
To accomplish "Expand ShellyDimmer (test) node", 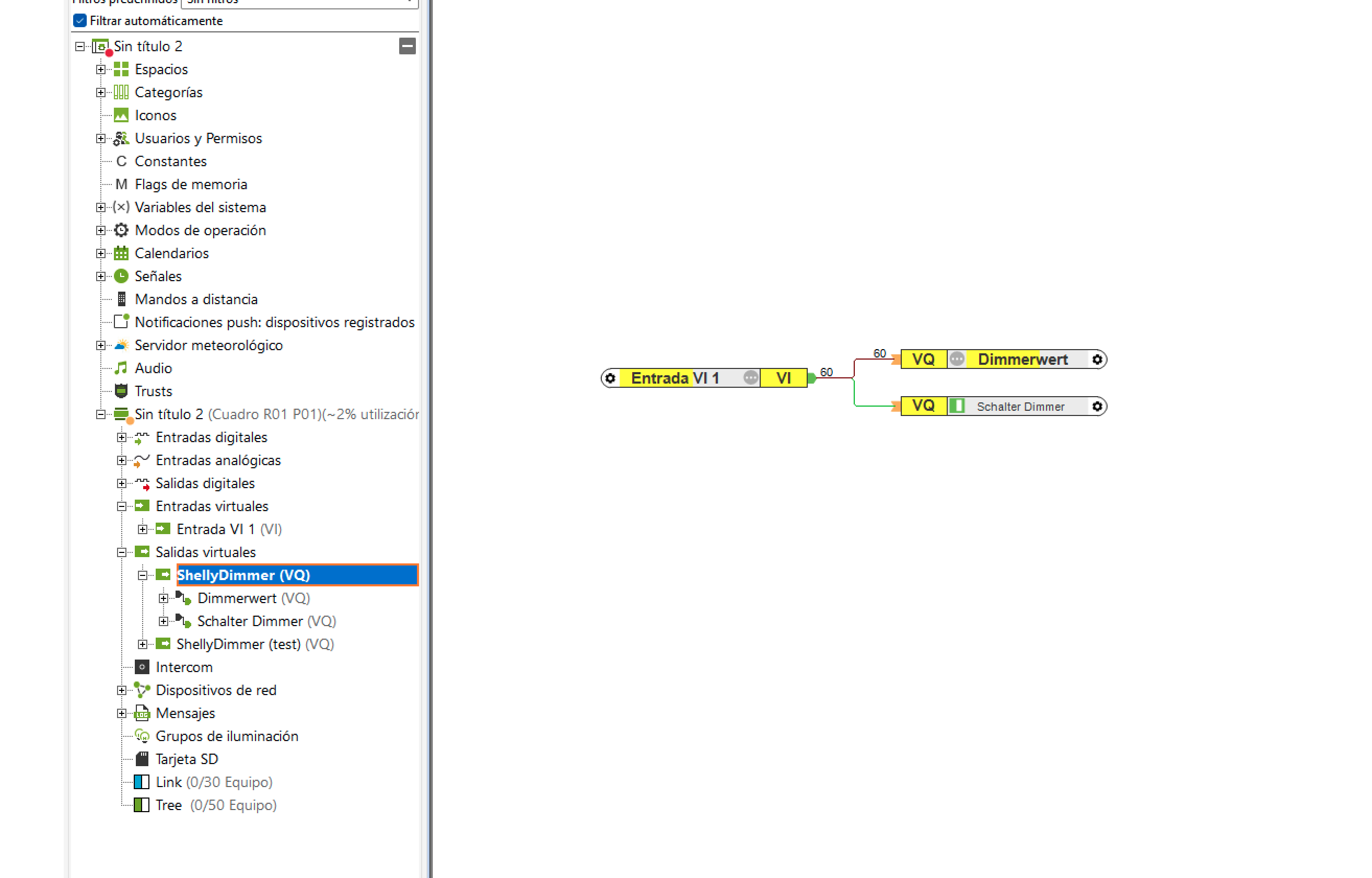I will [x=143, y=644].
